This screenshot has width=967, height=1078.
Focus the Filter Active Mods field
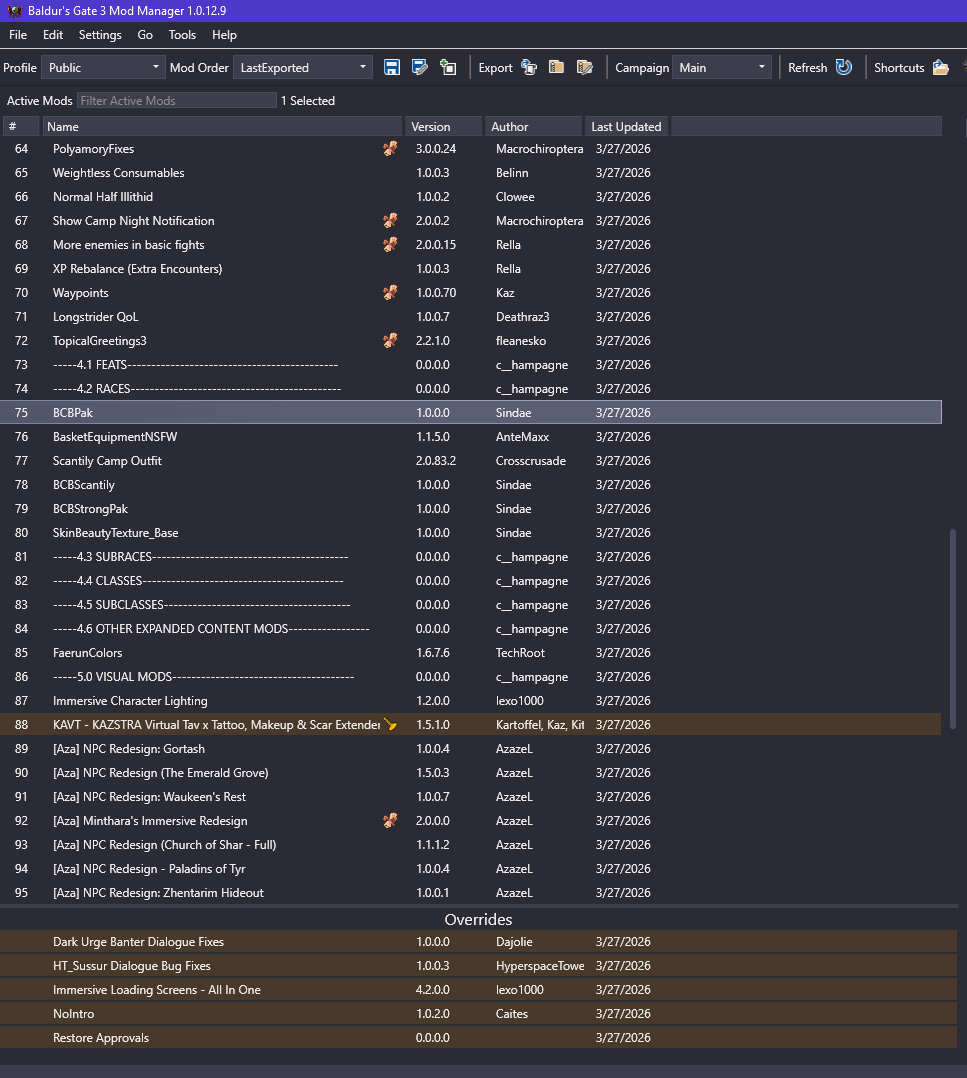coord(177,100)
